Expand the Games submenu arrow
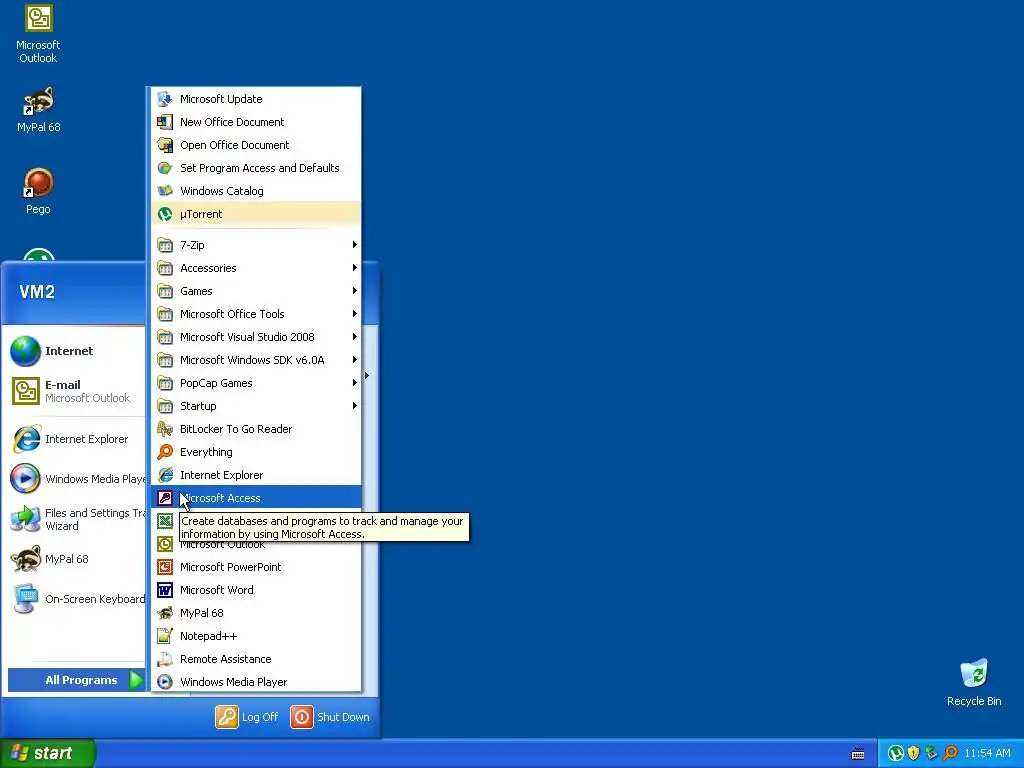The height and width of the screenshot is (768, 1024). (x=355, y=291)
